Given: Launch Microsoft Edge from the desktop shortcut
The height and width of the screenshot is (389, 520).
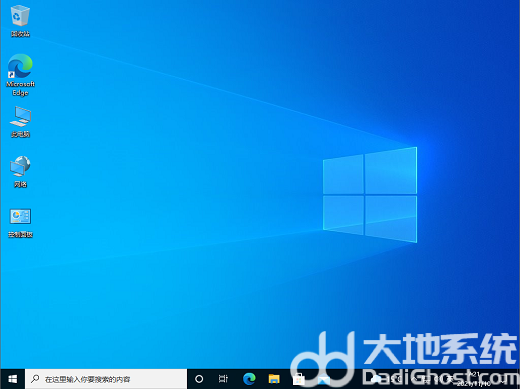Looking at the screenshot, I should click(20, 75).
